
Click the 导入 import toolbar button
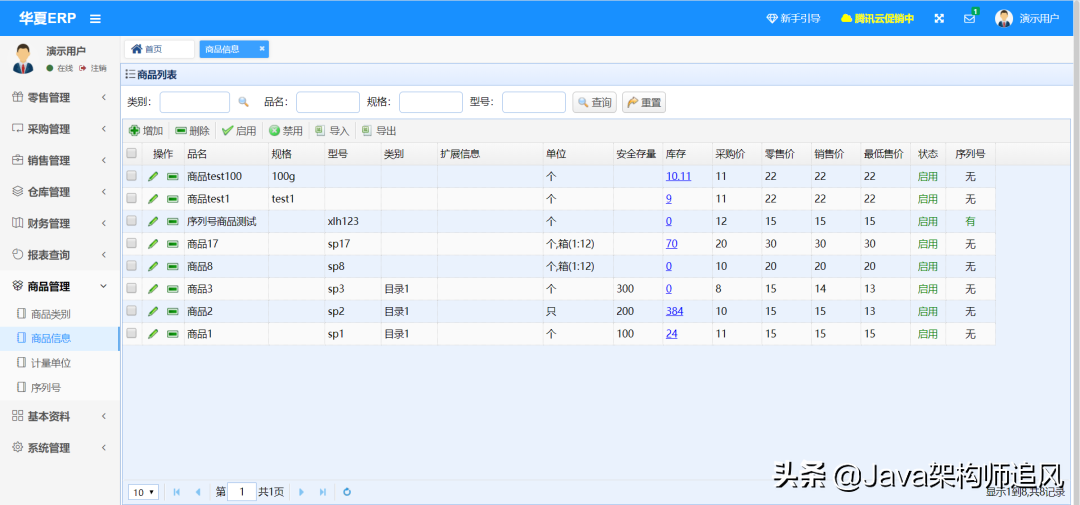332,131
